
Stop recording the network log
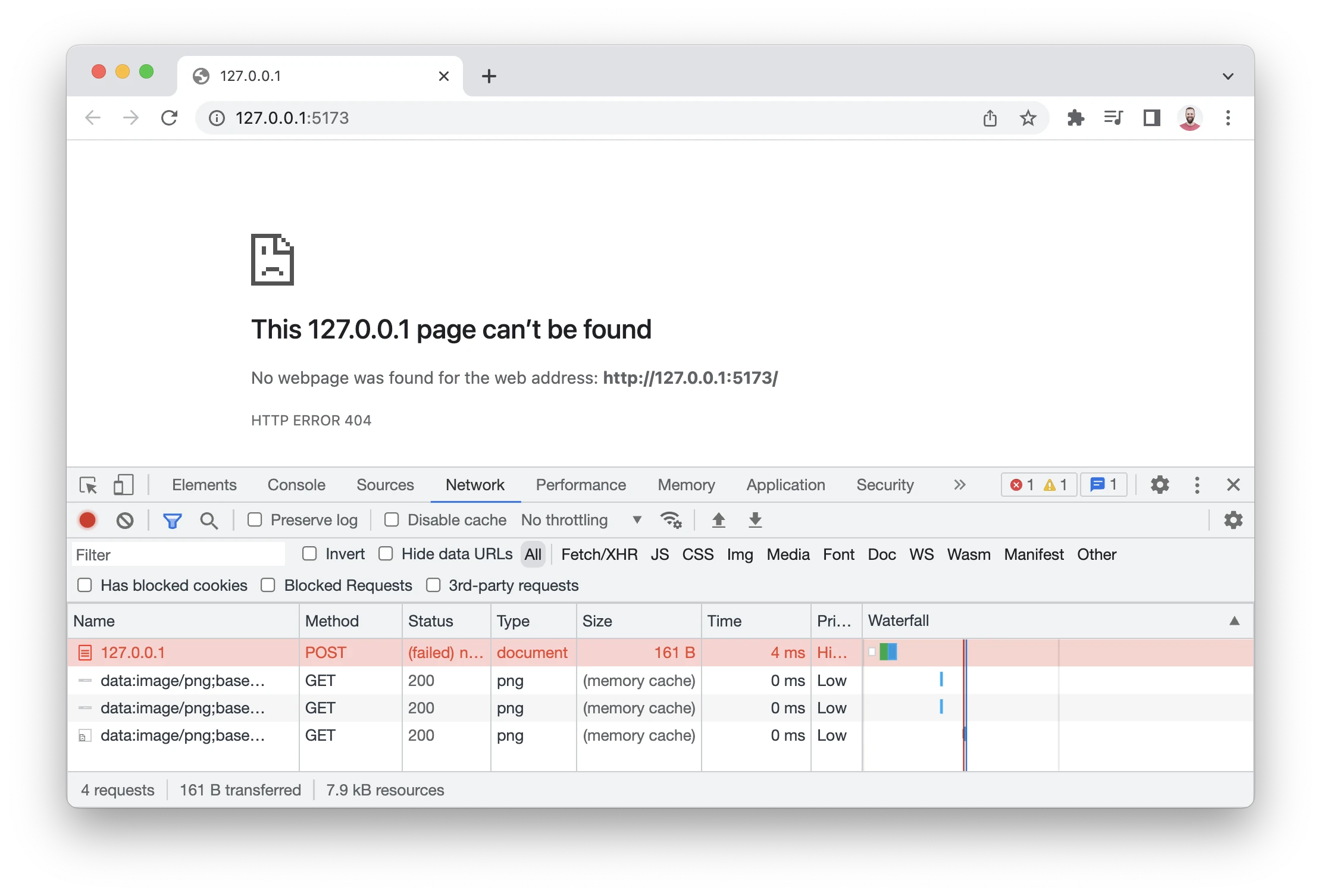click(x=87, y=521)
